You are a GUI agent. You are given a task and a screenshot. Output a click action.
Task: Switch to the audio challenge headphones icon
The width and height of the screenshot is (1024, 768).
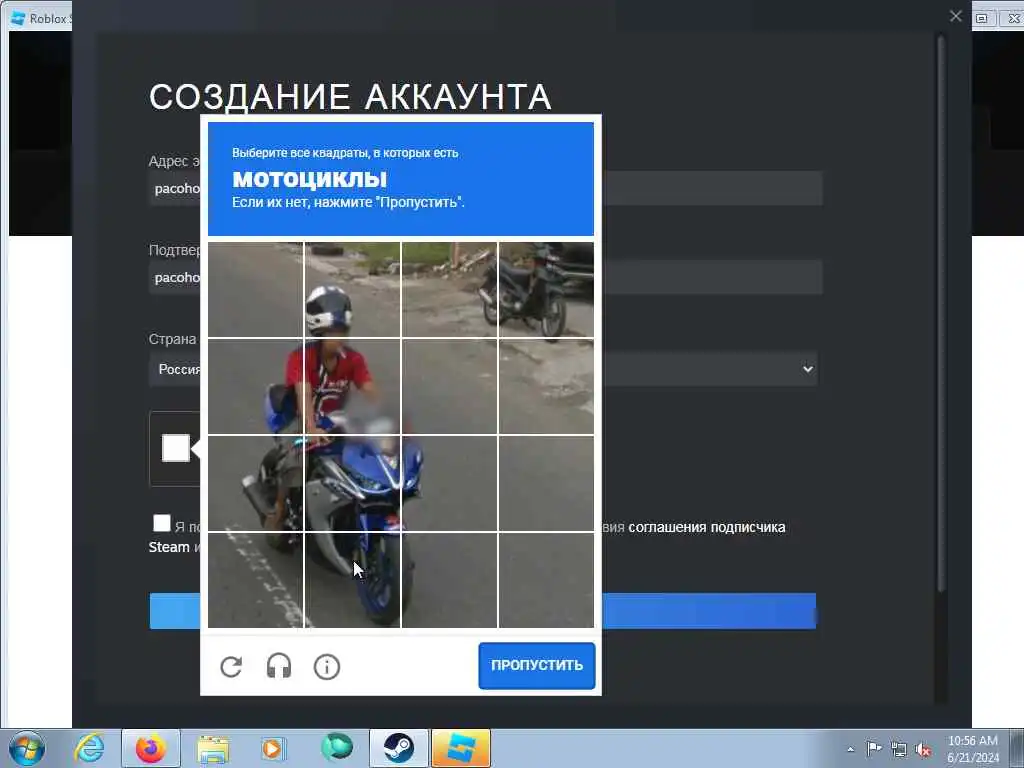(279, 667)
